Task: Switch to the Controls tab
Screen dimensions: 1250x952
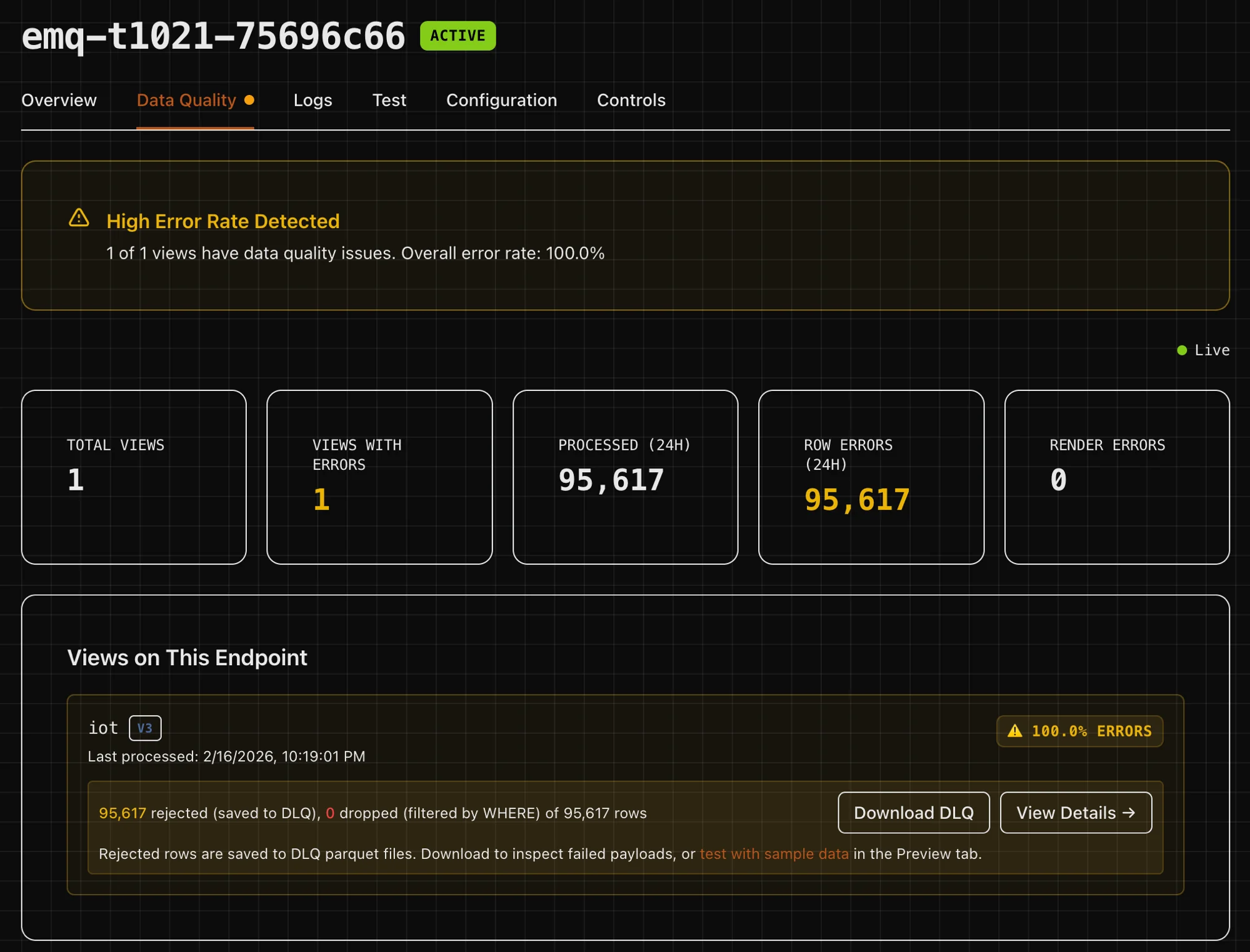Action: 631,100
